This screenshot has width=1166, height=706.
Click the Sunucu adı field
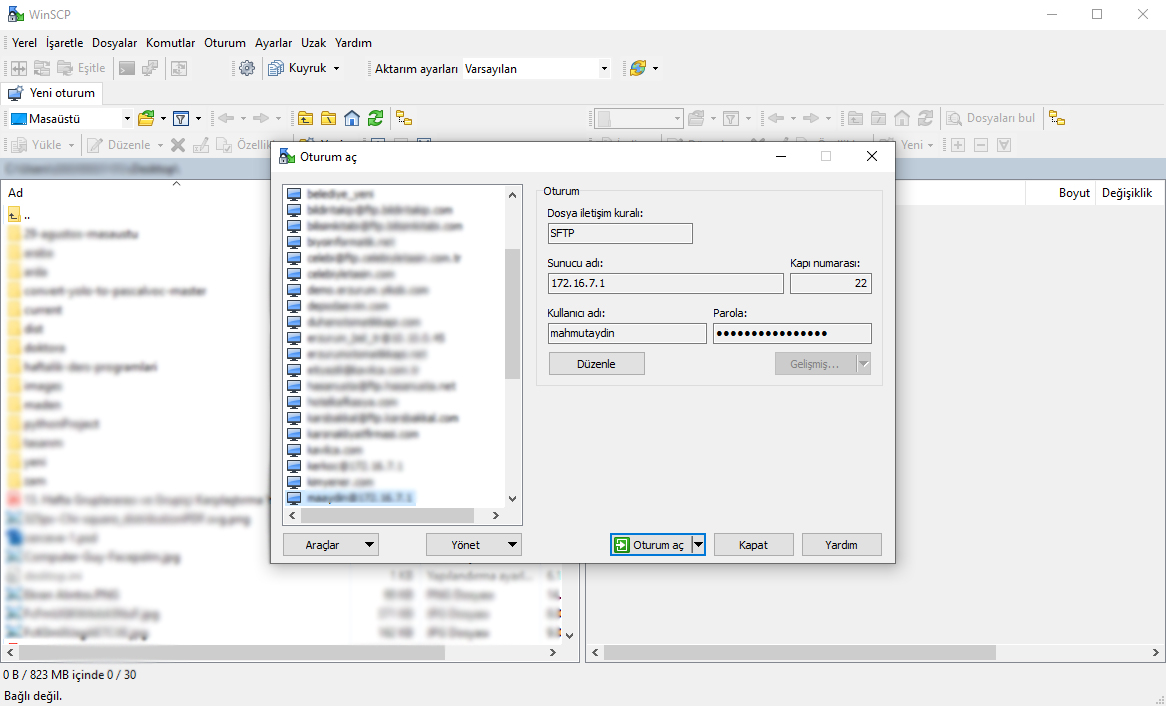[x=666, y=283]
